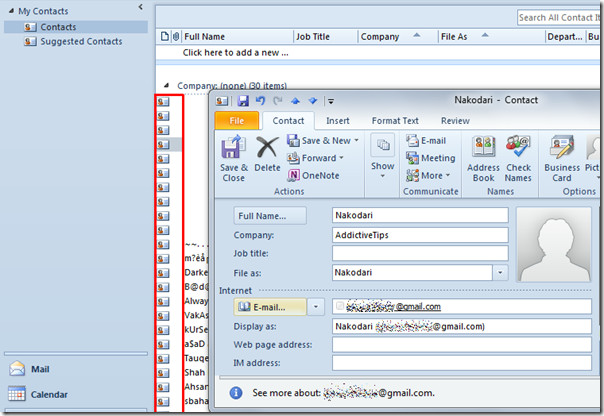Click the Company field with AddictiveTips

420,235
